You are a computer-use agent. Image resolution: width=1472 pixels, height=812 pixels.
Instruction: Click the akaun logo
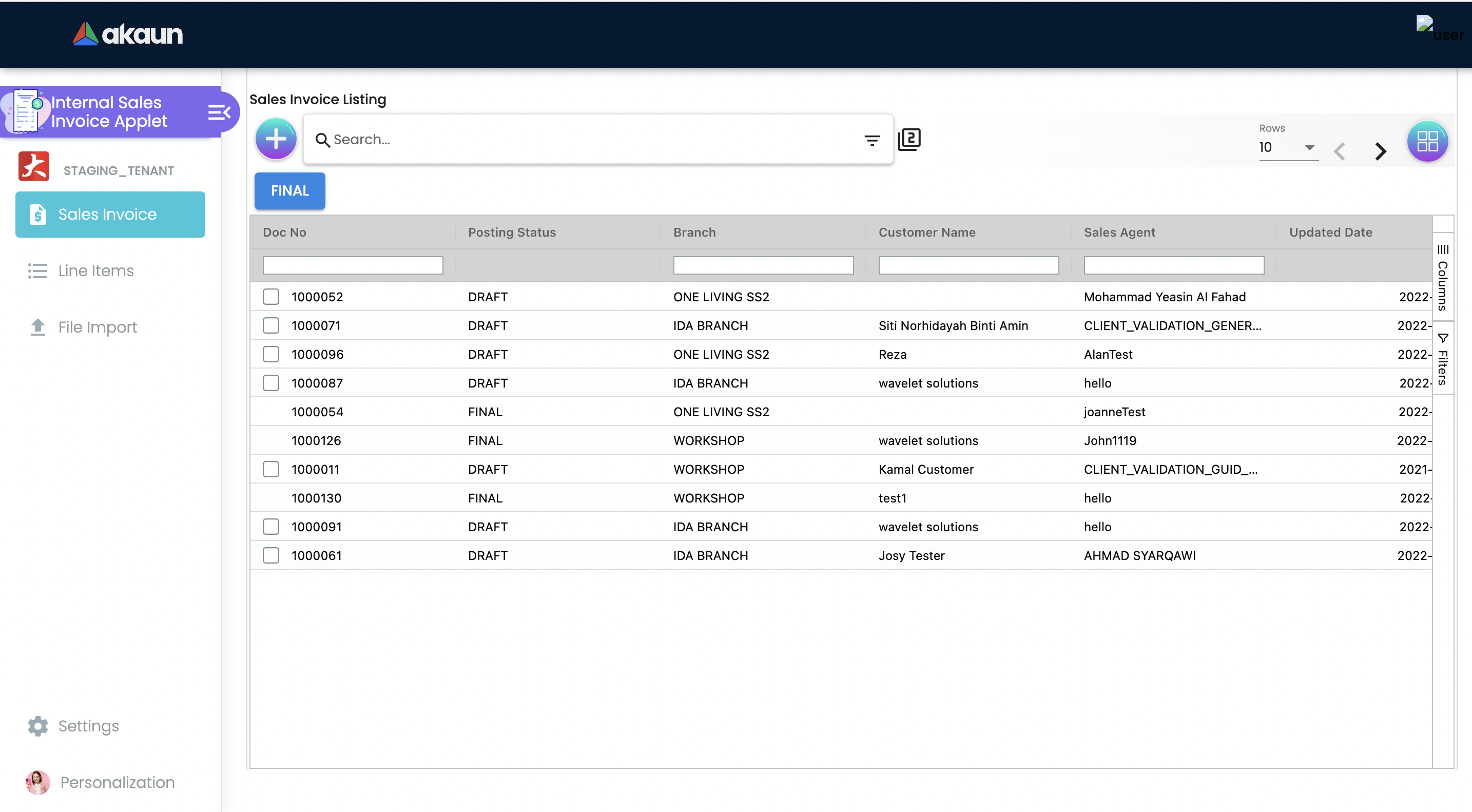point(128,34)
